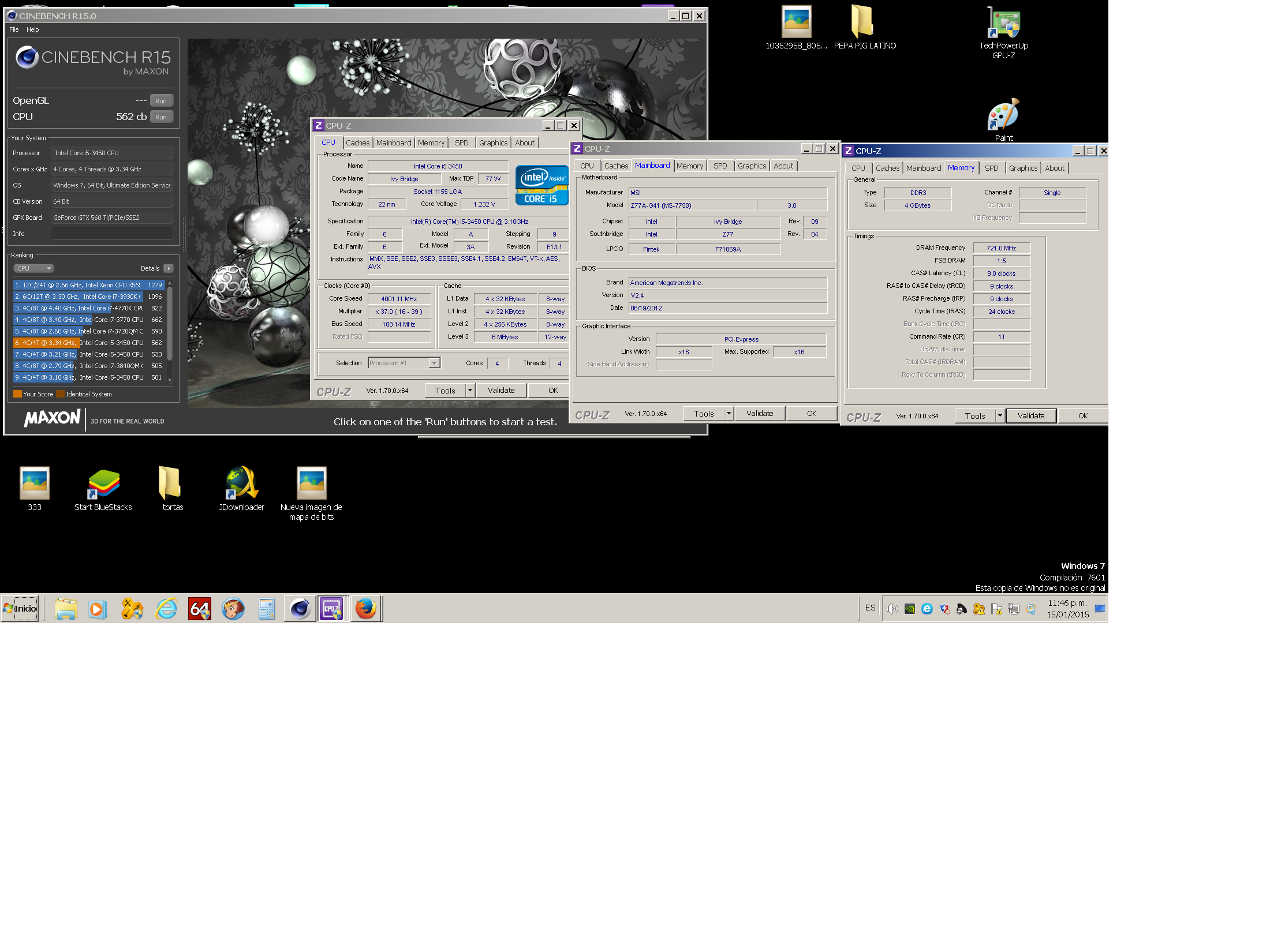Open the Windows Update tray icon

[x=1031, y=609]
